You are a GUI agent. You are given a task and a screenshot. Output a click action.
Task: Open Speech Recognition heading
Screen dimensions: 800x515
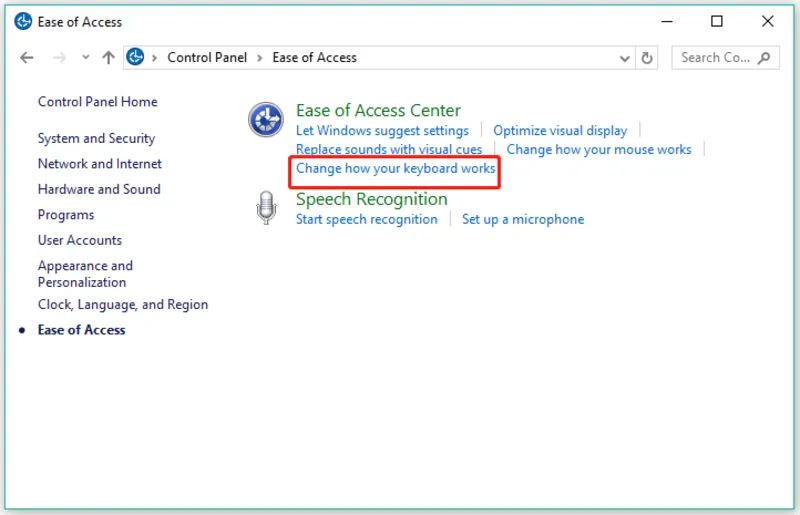coord(371,199)
